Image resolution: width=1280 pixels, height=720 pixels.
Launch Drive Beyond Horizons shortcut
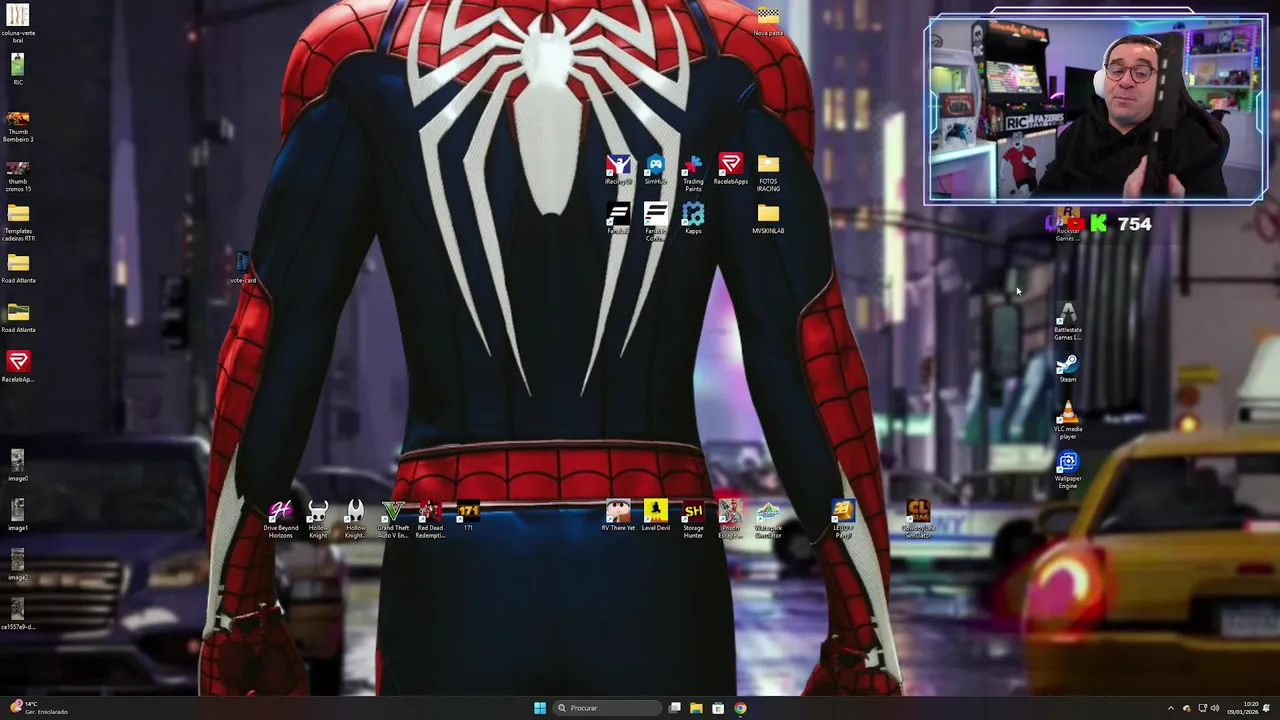point(280,520)
